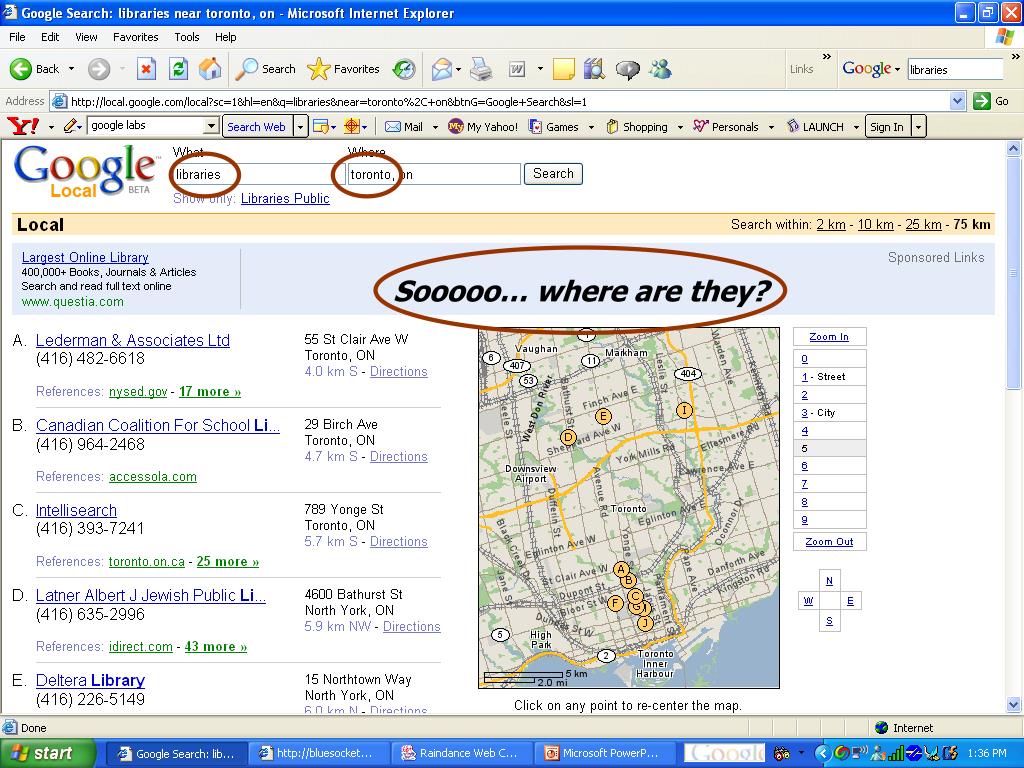Click the Yahoo toolbar pencil icon
1024x768 pixels.
click(x=70, y=126)
